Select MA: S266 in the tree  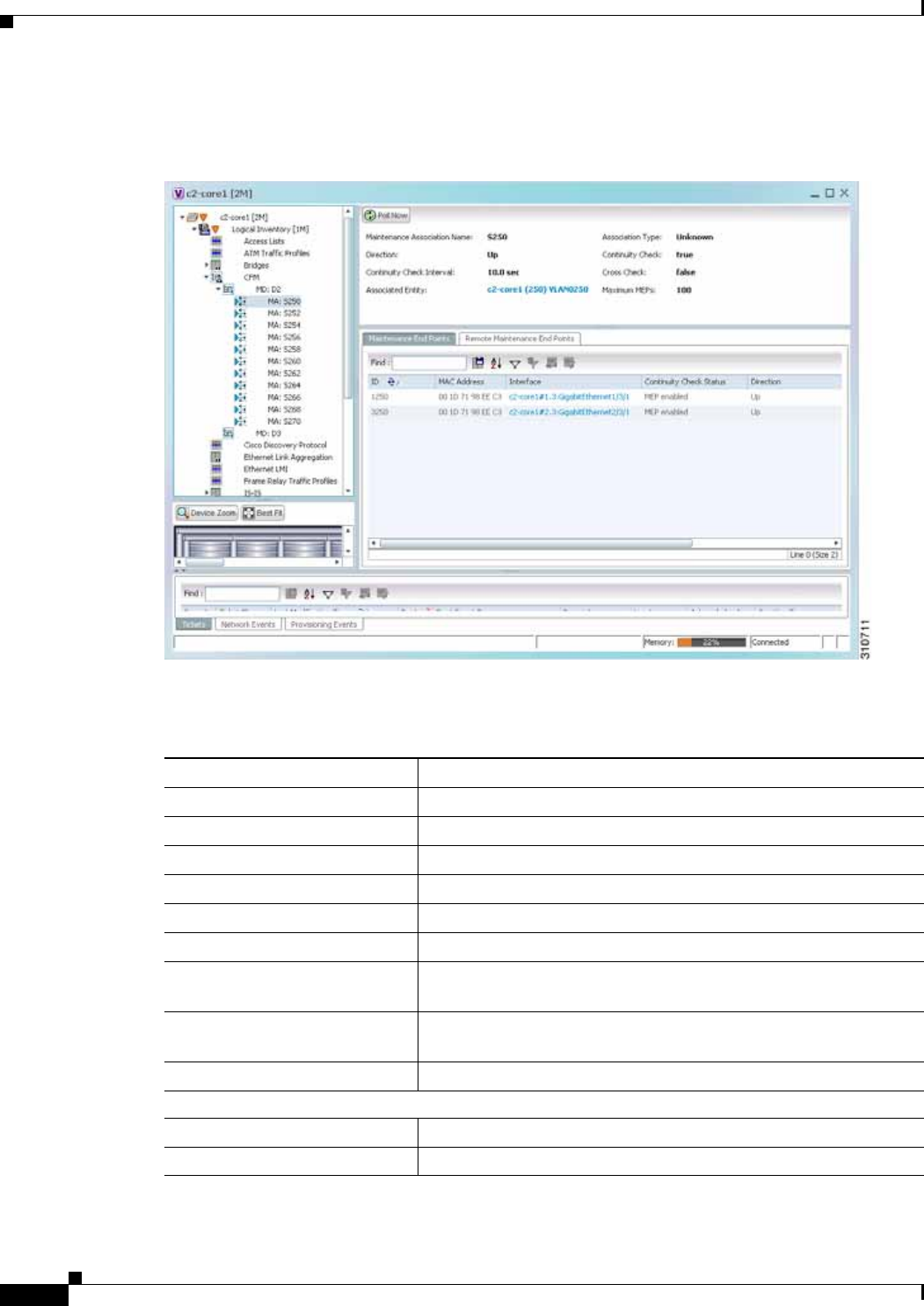pos(284,398)
